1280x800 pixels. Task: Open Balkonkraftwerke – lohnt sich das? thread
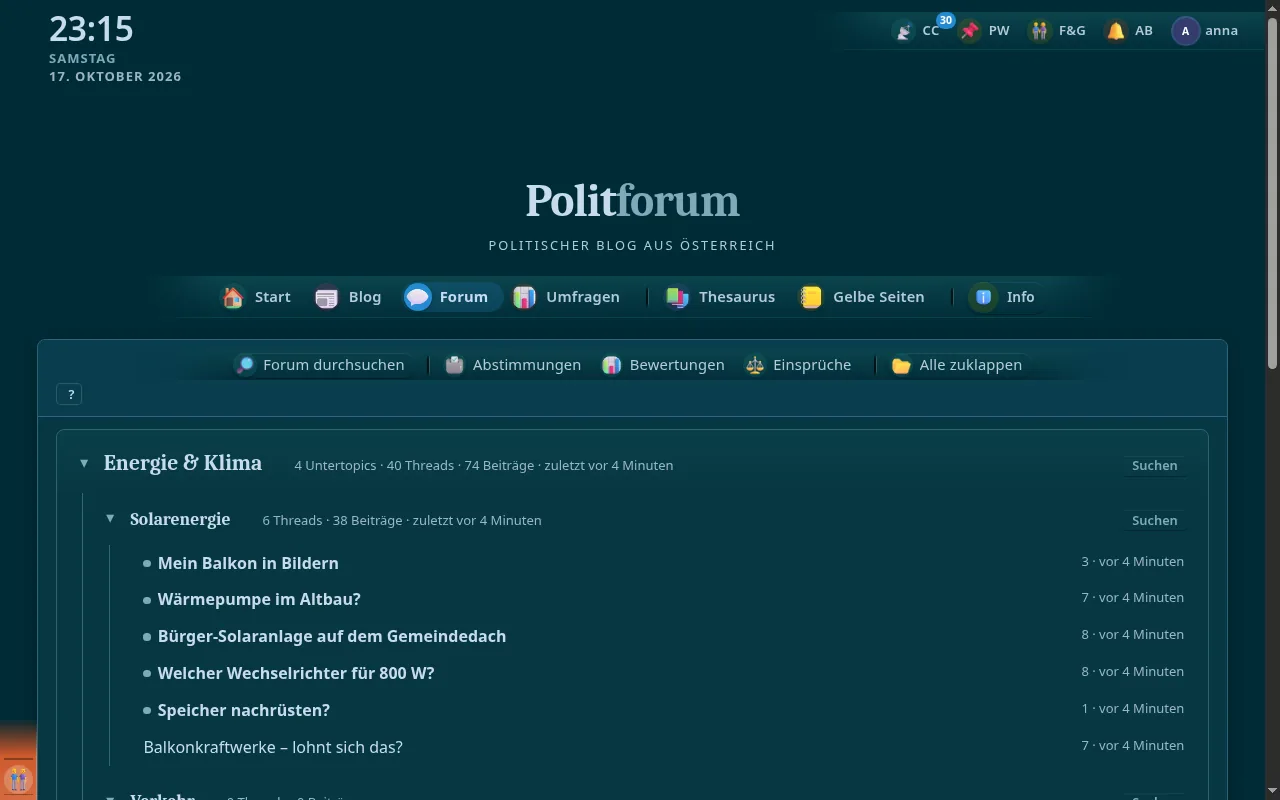pos(273,747)
